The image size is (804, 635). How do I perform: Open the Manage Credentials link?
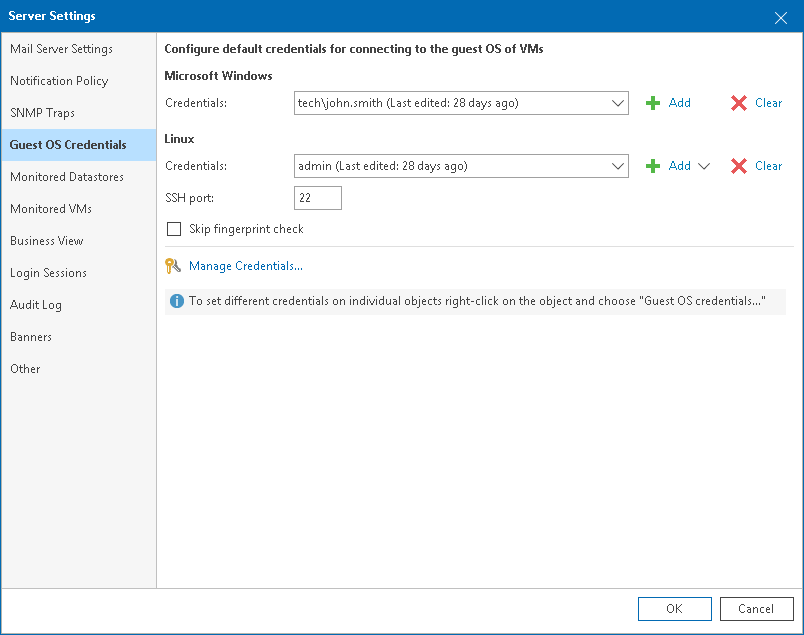tap(245, 266)
